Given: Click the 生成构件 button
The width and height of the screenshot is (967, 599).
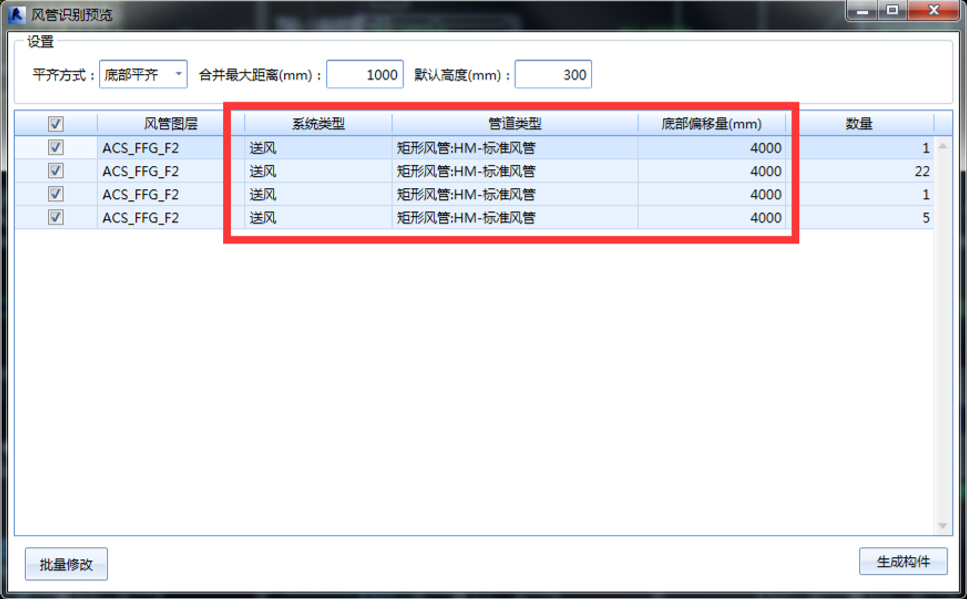Looking at the screenshot, I should click(x=903, y=561).
